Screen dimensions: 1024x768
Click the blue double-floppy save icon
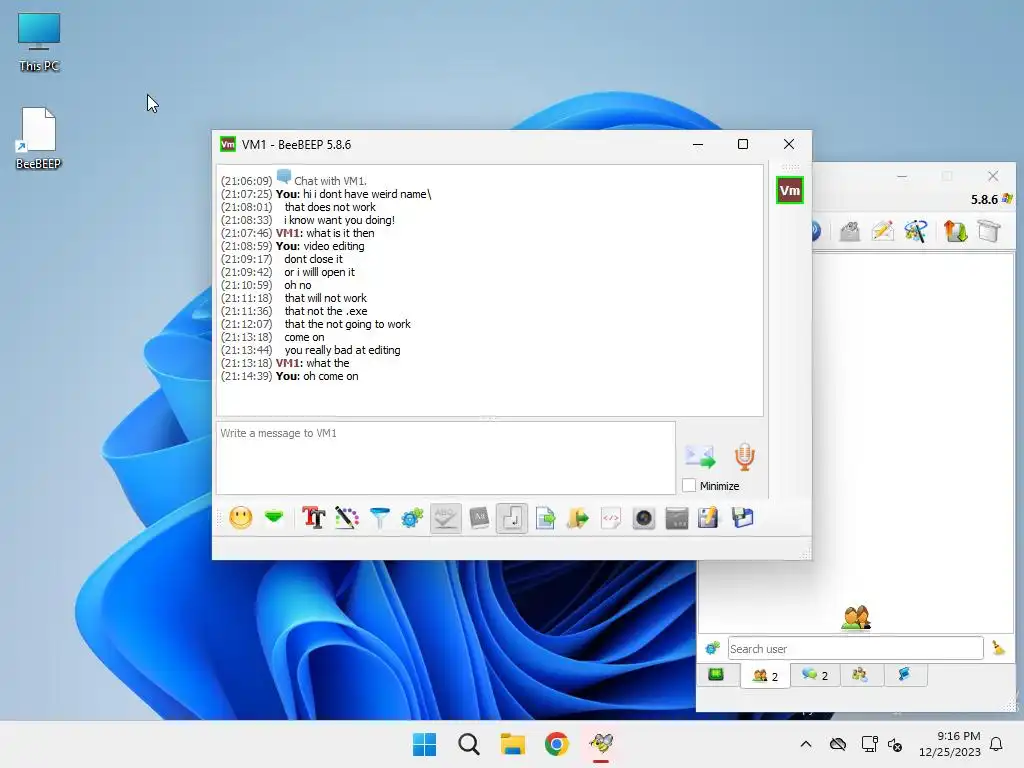[x=743, y=518]
